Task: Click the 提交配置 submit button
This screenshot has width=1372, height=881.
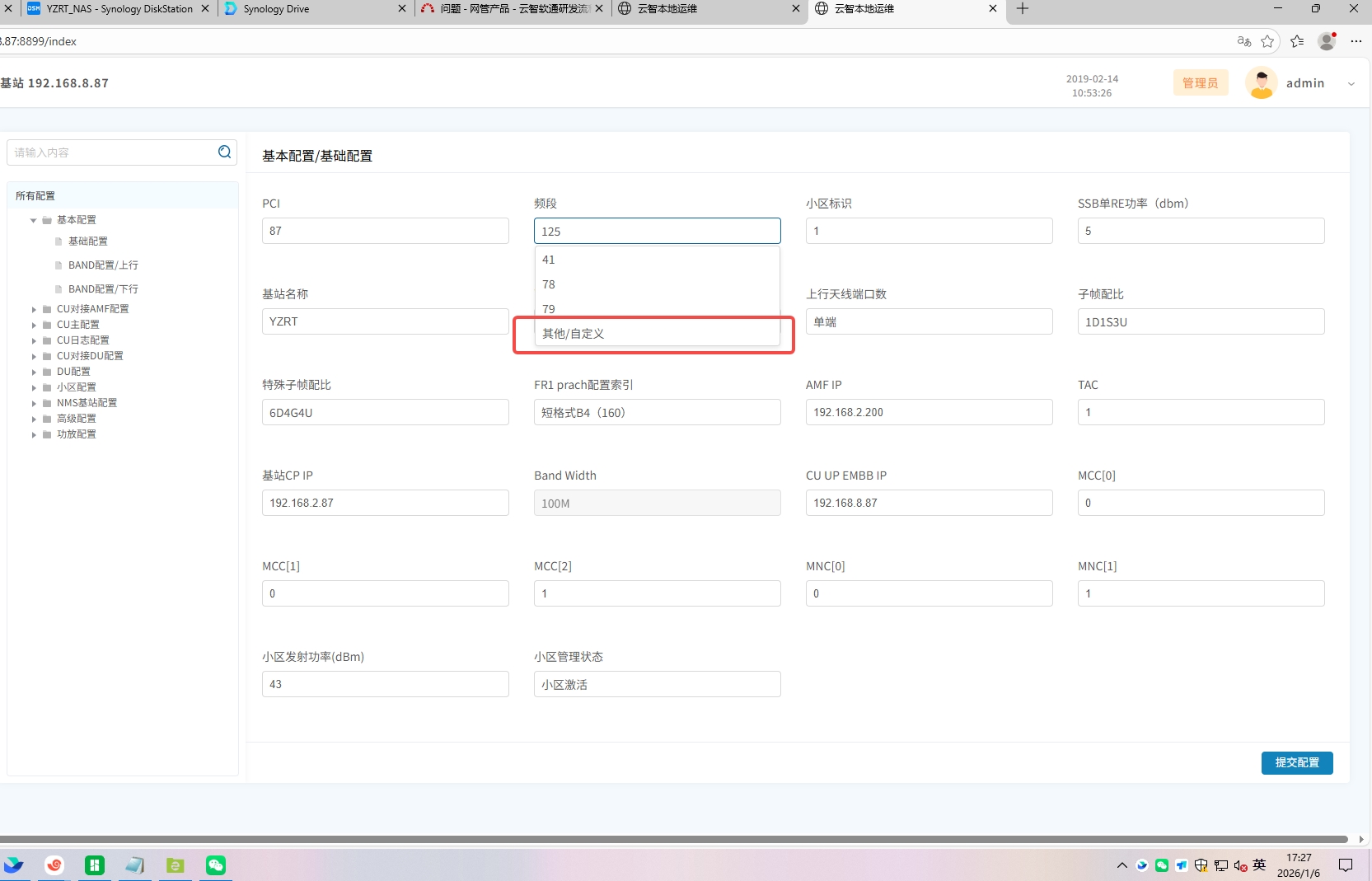Action: [x=1296, y=763]
